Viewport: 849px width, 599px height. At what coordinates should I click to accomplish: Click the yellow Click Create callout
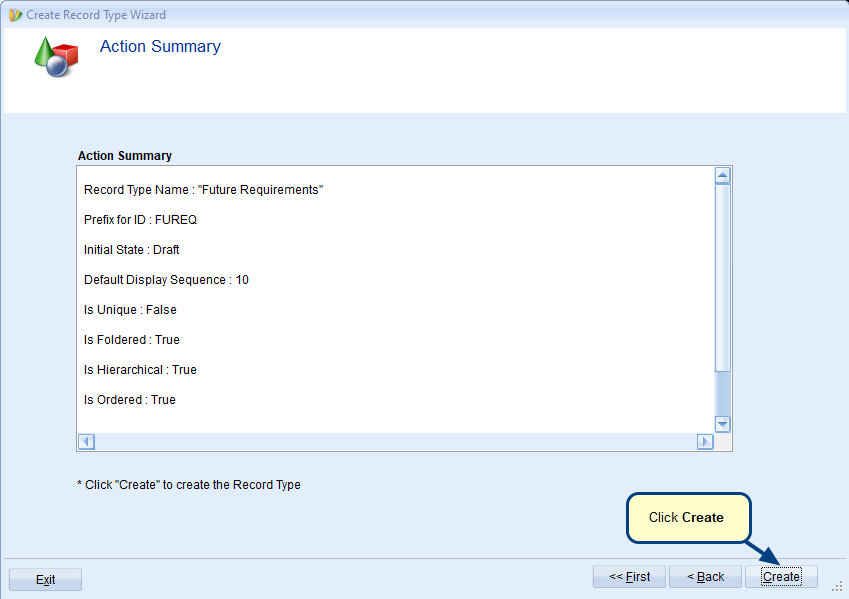tap(687, 518)
